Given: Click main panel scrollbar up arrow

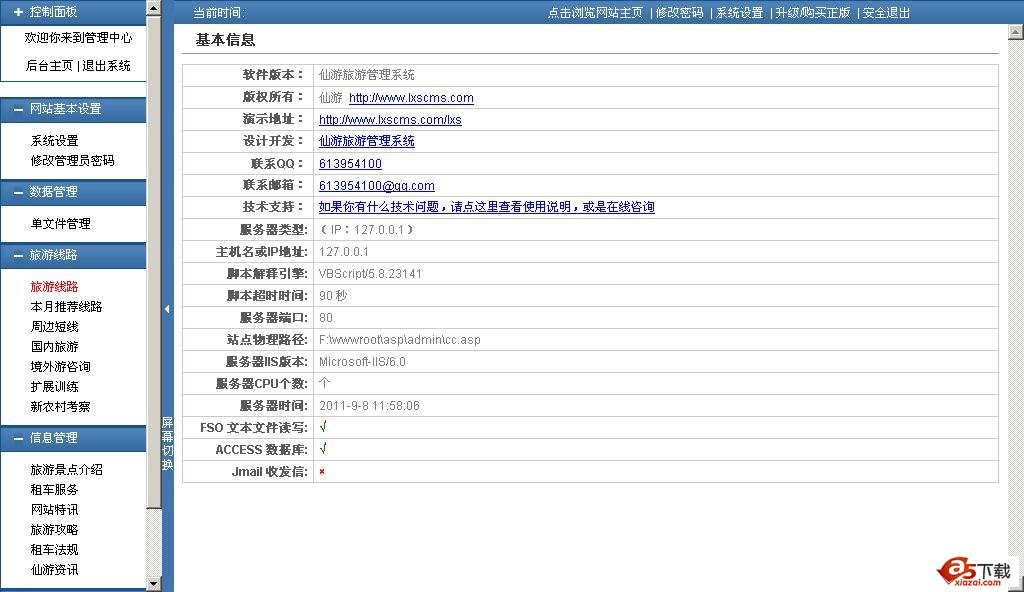Looking at the screenshot, I should pos(1016,31).
